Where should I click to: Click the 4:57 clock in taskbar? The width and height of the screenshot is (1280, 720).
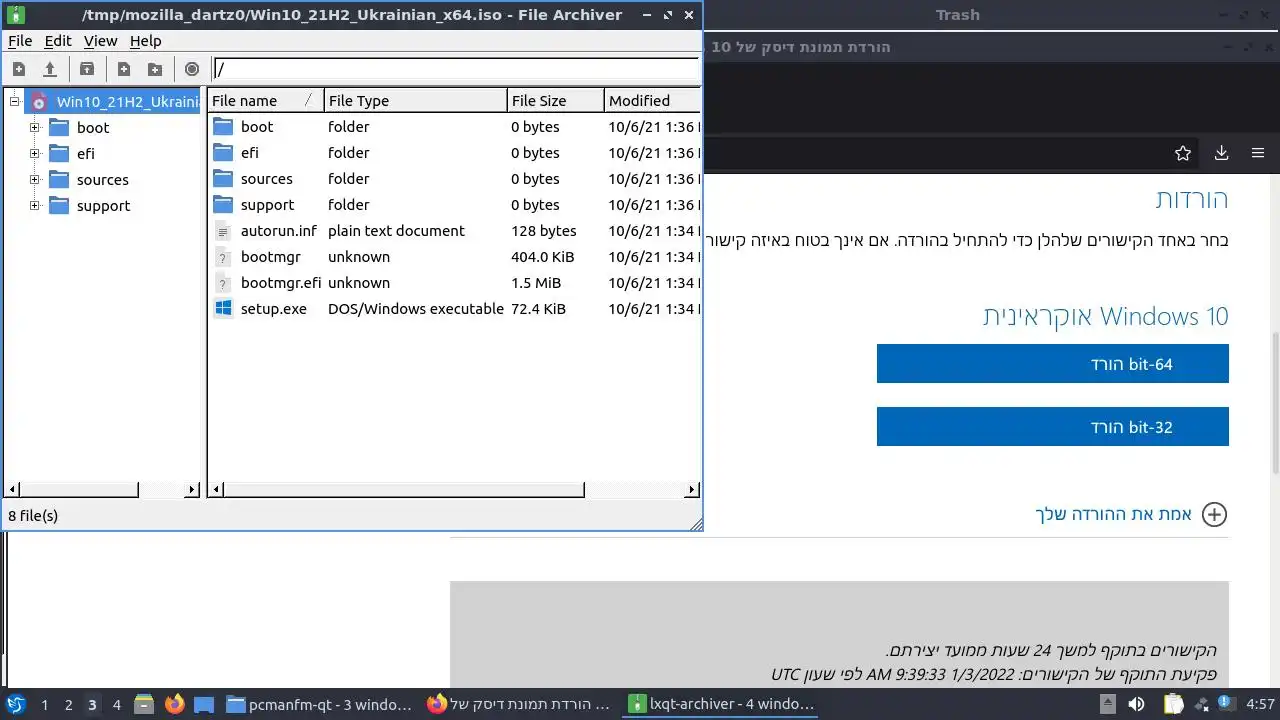1261,705
